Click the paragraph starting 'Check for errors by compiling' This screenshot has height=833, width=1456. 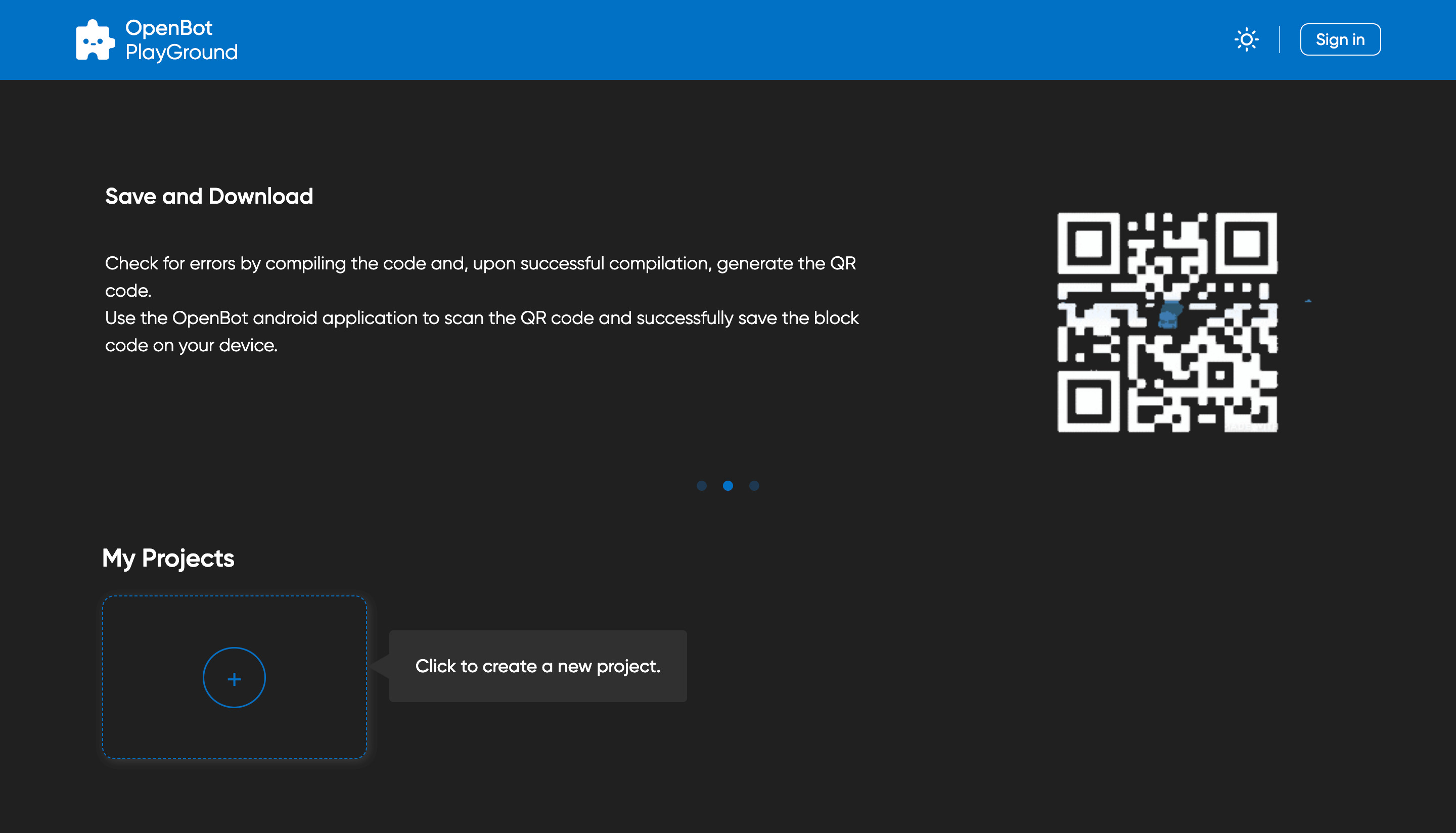(482, 304)
